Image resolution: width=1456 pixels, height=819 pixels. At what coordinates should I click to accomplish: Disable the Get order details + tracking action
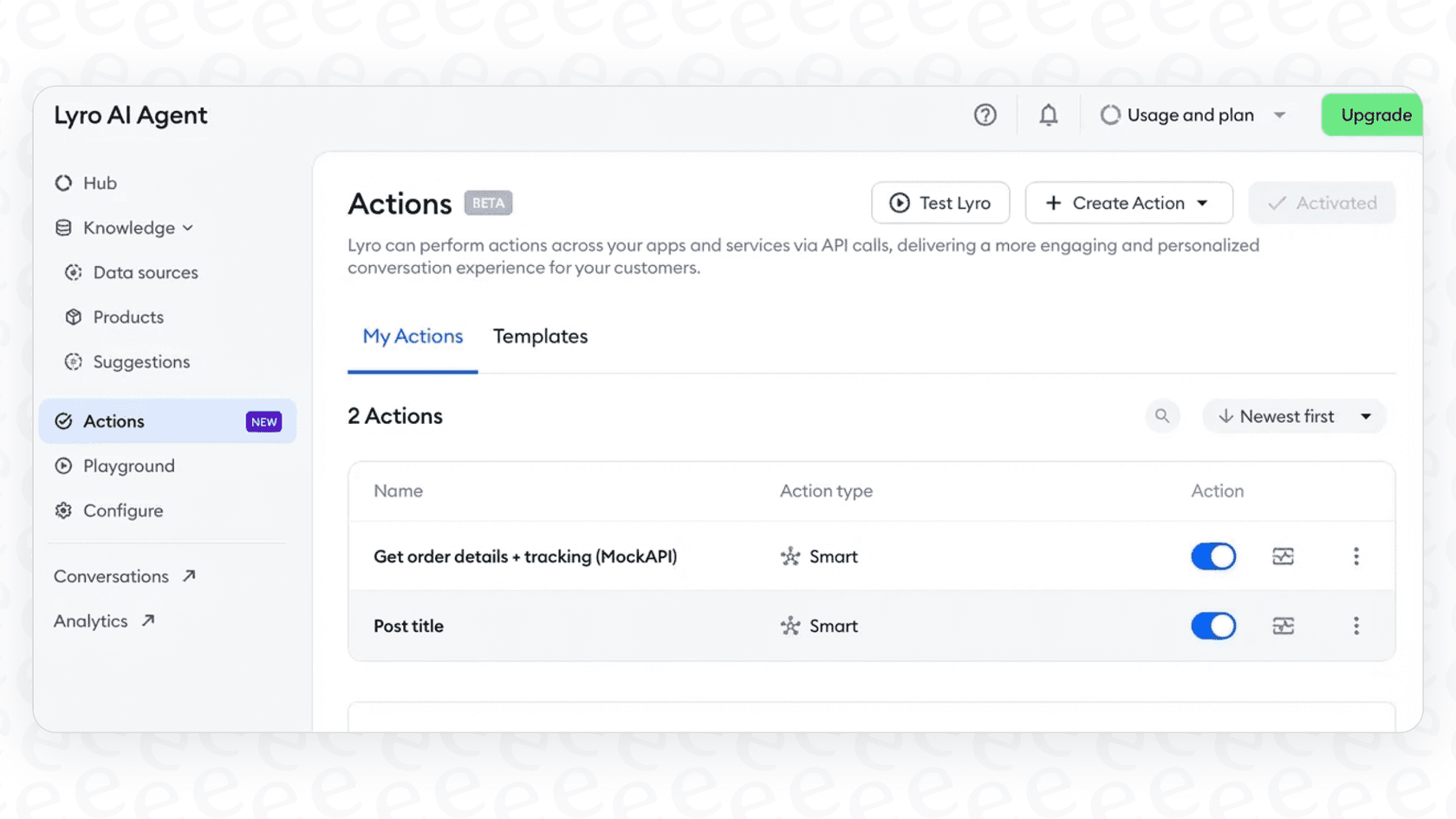pyautogui.click(x=1213, y=556)
